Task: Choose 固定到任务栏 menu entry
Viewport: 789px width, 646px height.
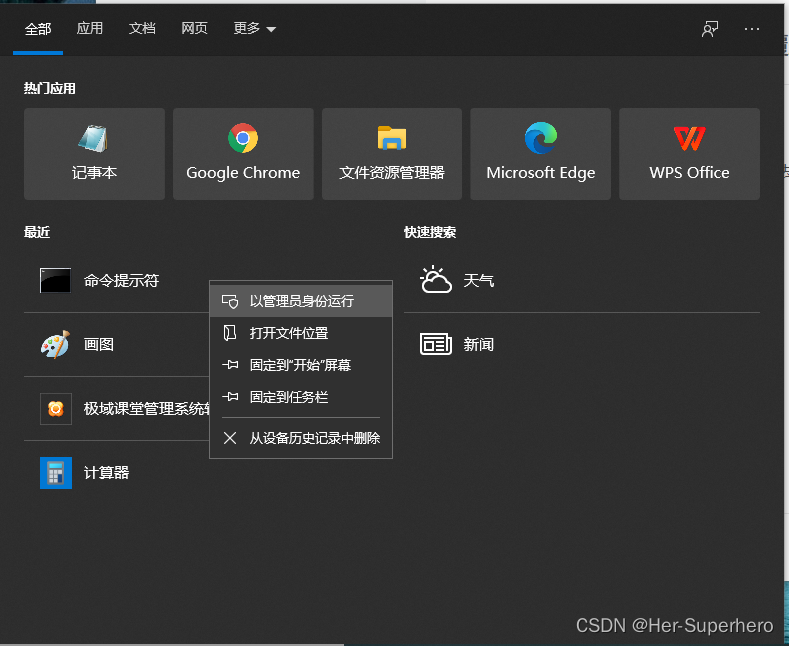Action: [301, 397]
